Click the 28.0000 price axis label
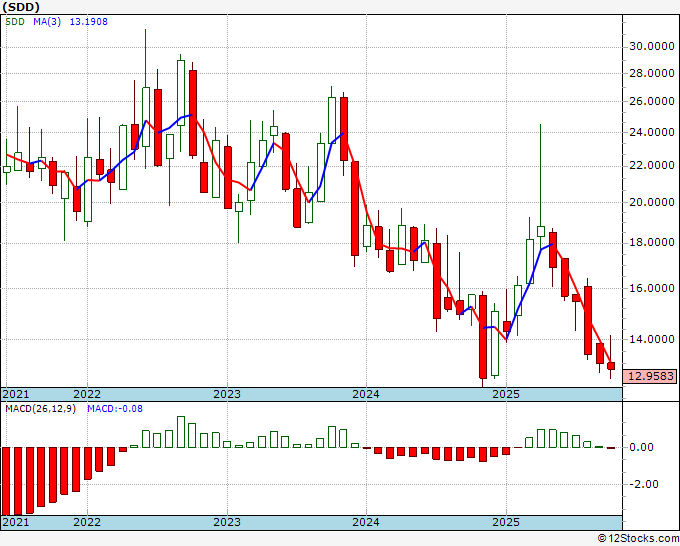The width and height of the screenshot is (680, 546). (x=652, y=73)
